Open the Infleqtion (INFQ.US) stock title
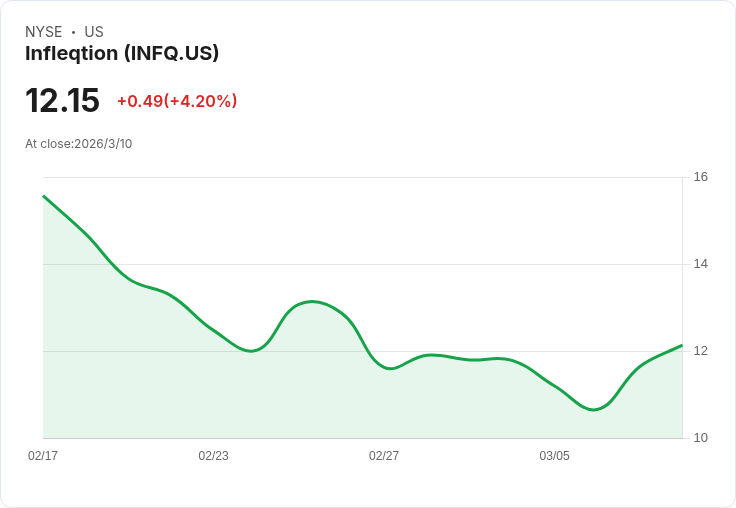The width and height of the screenshot is (736, 508). [122, 54]
